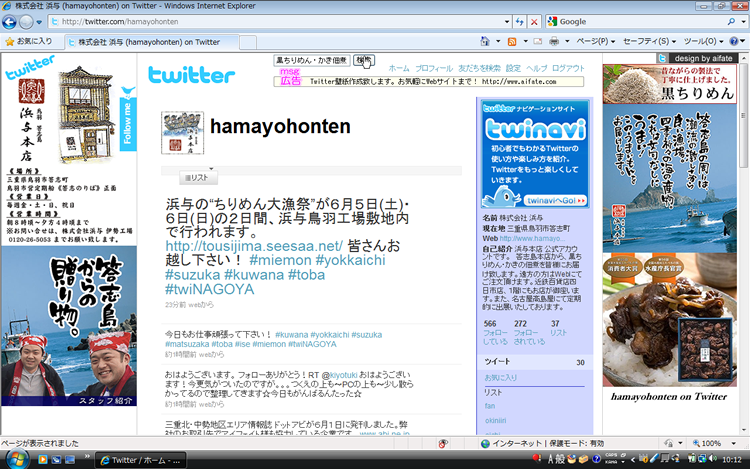Open a new blank tab
The width and height of the screenshot is (750, 469).
click(x=248, y=43)
